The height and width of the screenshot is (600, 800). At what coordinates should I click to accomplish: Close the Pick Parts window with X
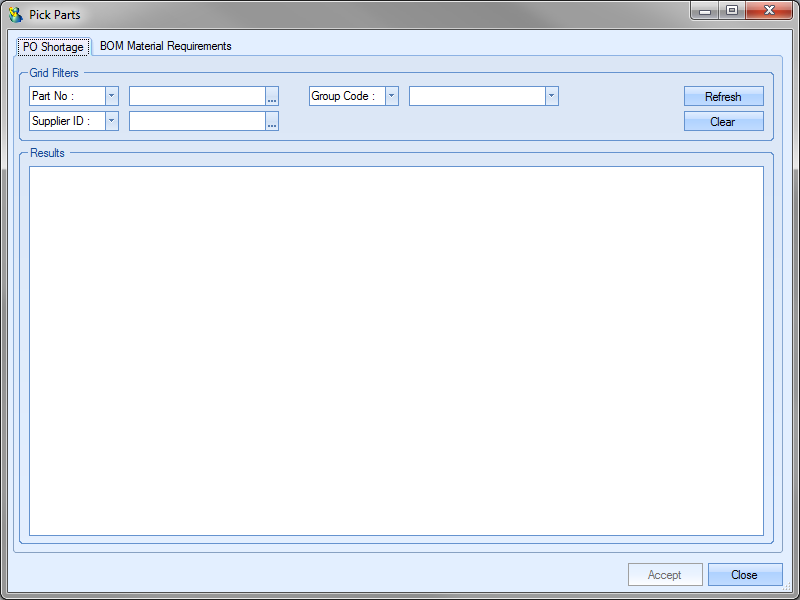769,11
